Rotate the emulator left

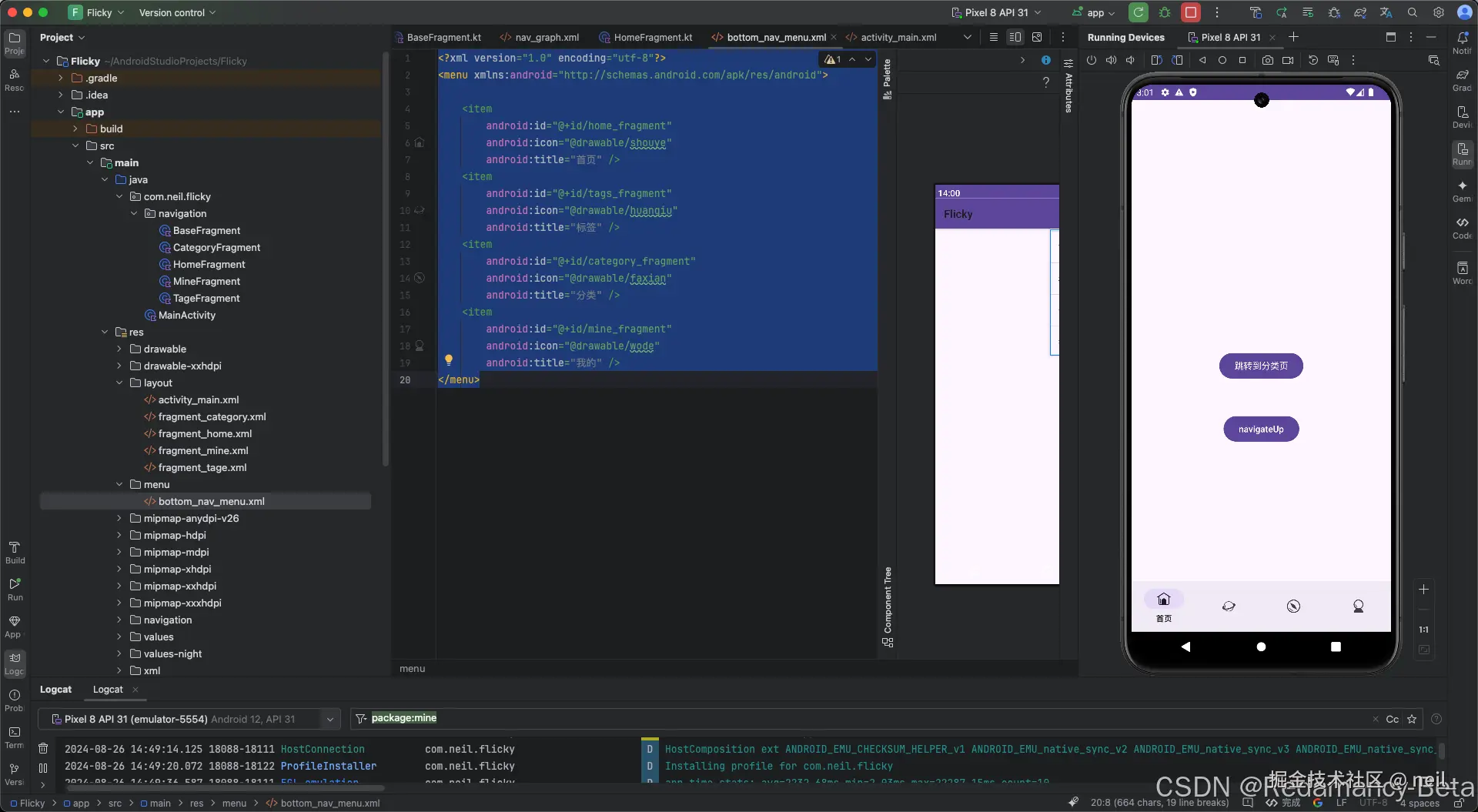[x=1155, y=60]
